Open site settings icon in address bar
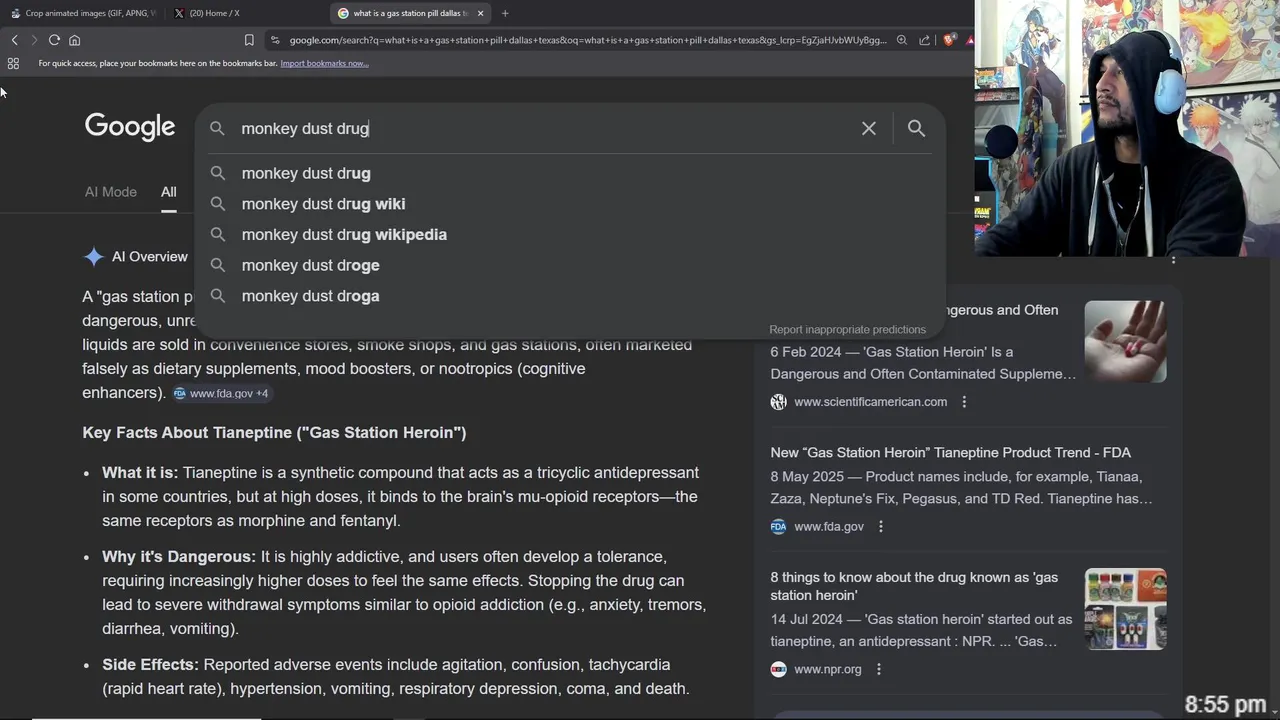 pyautogui.click(x=275, y=40)
